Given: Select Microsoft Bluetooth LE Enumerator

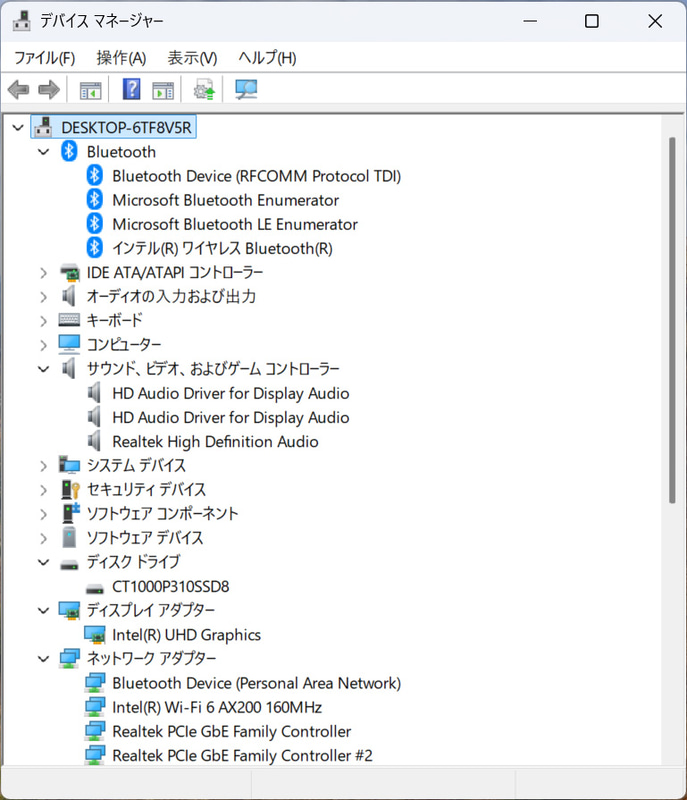Looking at the screenshot, I should point(235,224).
